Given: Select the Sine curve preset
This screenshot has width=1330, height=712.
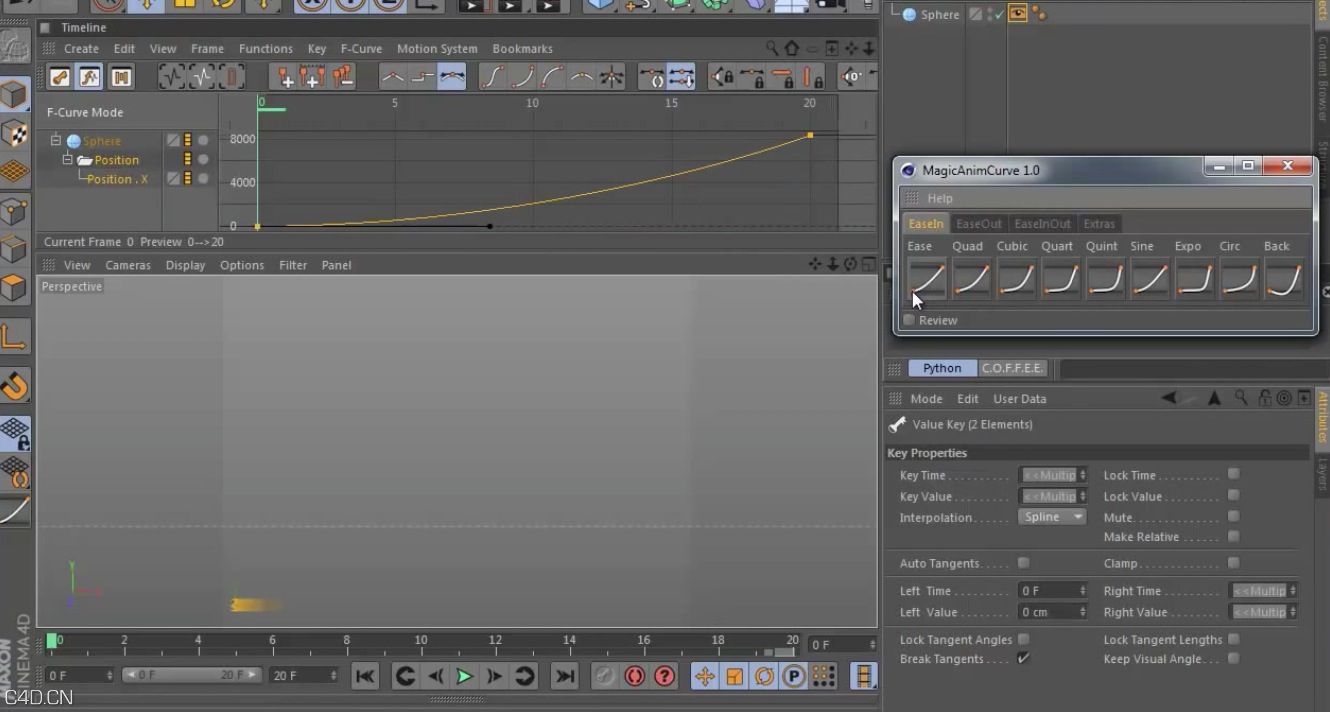Looking at the screenshot, I should [1150, 278].
